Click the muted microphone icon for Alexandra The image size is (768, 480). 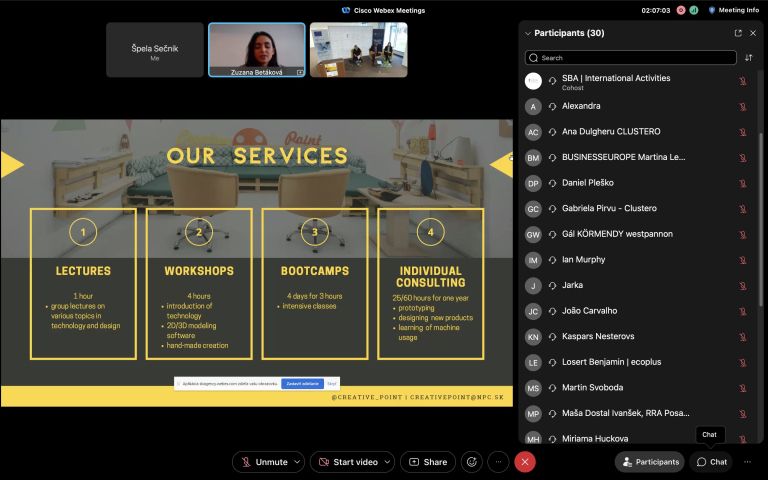tap(743, 106)
